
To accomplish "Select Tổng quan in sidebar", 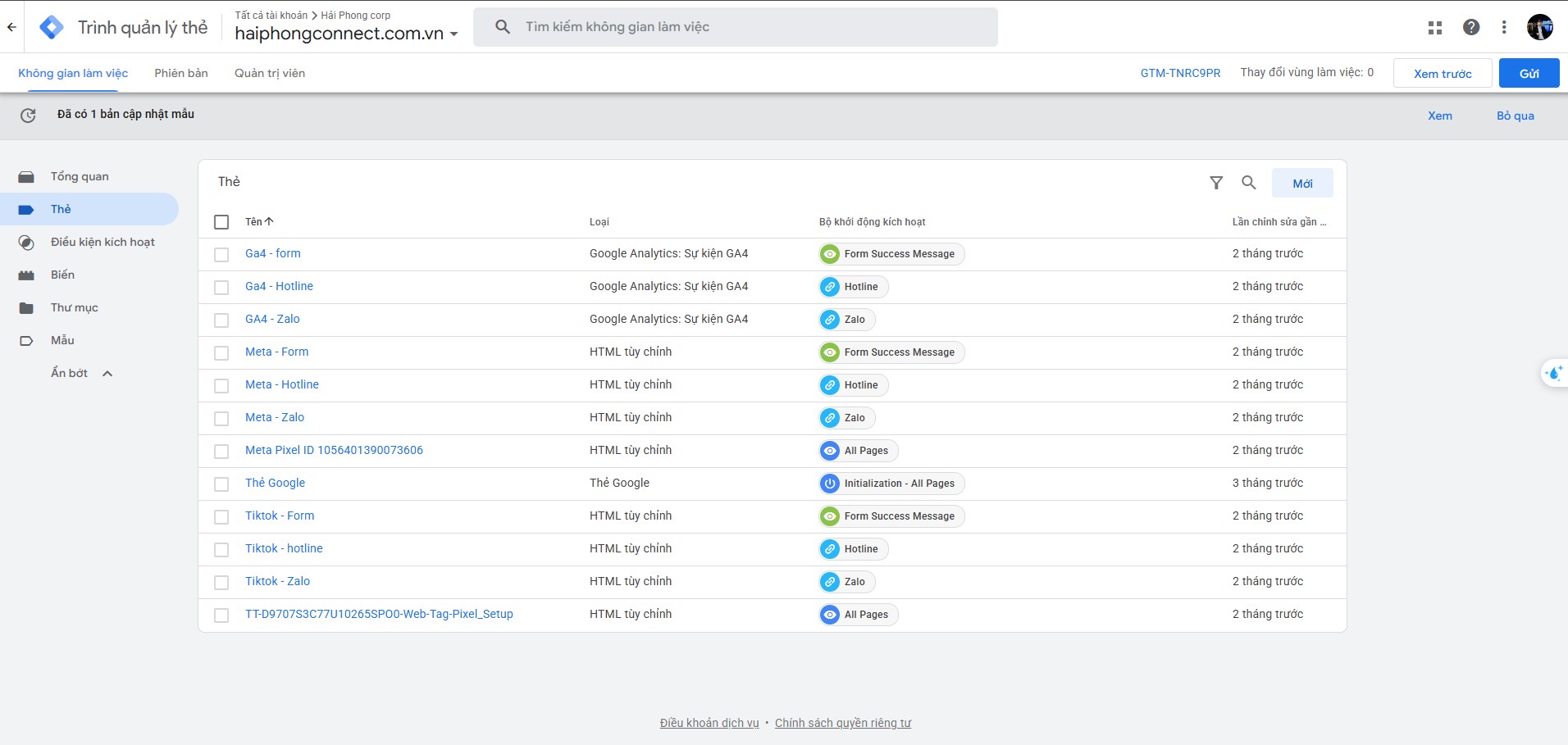I will pos(89,177).
